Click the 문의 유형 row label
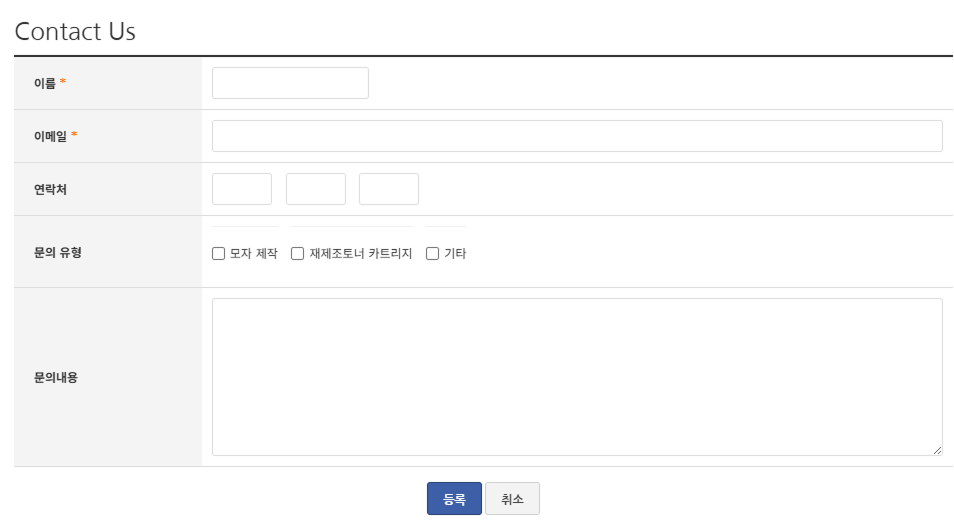 click(57, 252)
